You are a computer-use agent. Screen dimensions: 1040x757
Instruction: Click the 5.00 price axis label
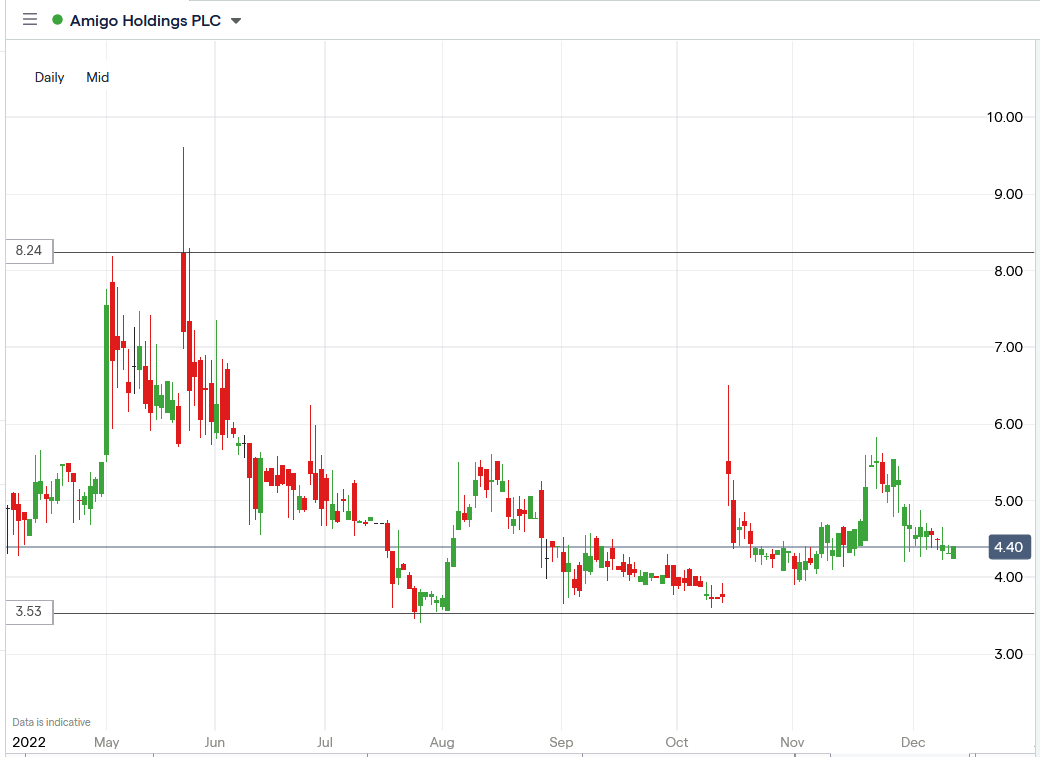[x=1008, y=501]
